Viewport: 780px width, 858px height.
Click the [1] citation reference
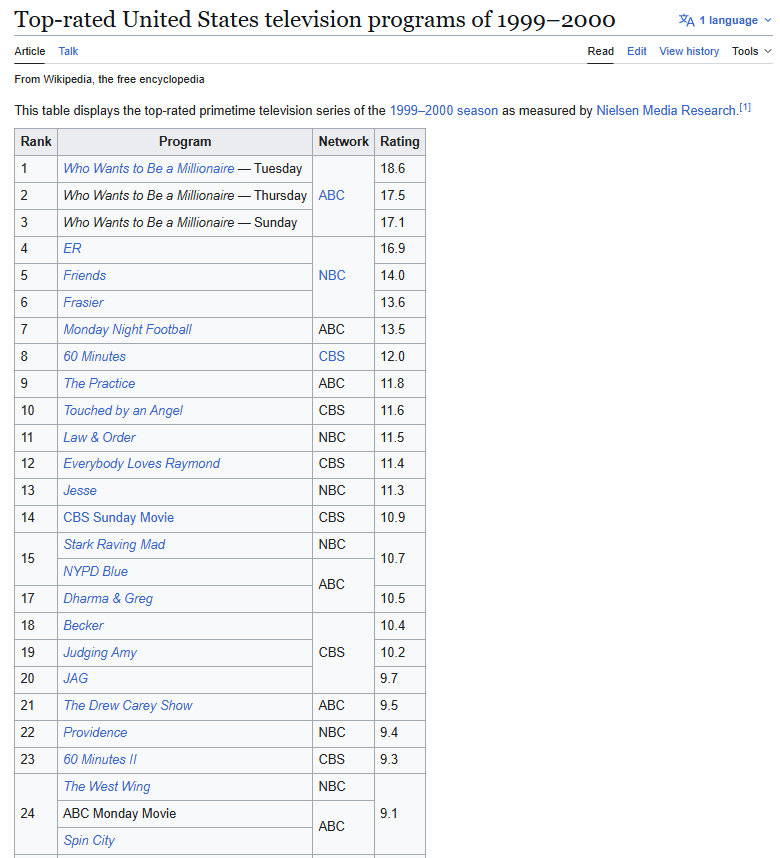(x=745, y=107)
